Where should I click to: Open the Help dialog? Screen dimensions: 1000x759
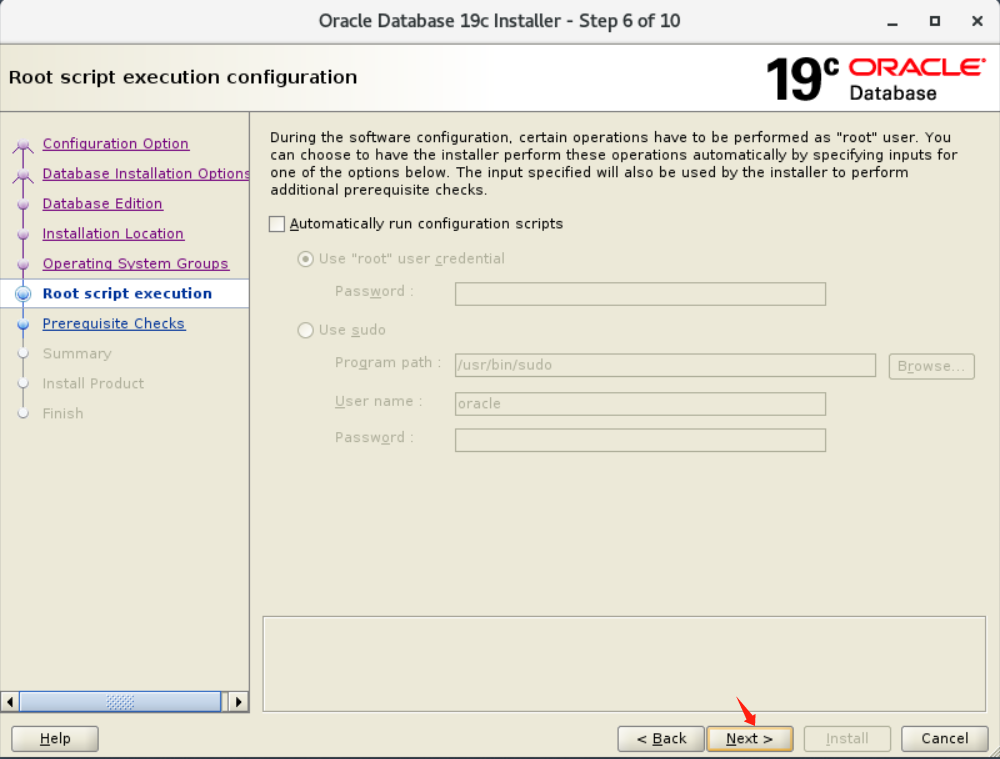coord(55,739)
